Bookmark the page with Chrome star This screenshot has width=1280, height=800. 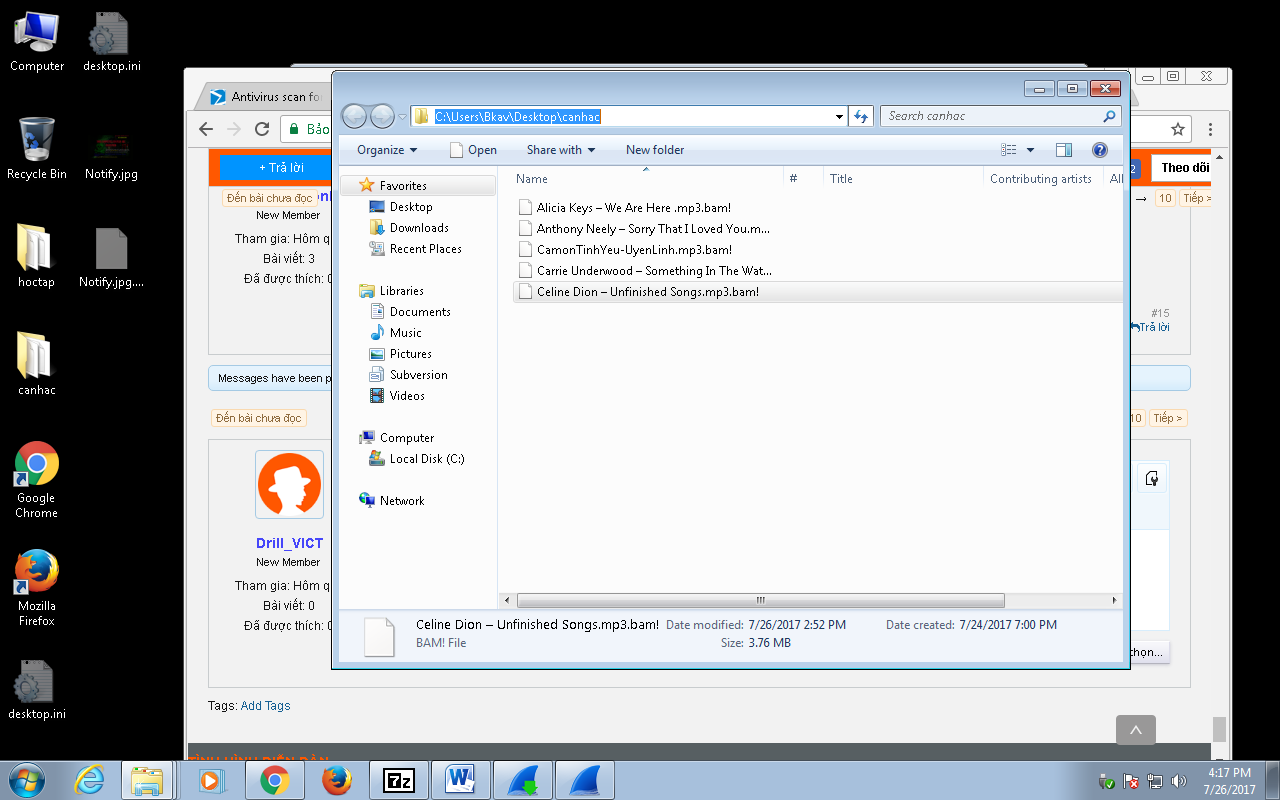coord(1178,129)
